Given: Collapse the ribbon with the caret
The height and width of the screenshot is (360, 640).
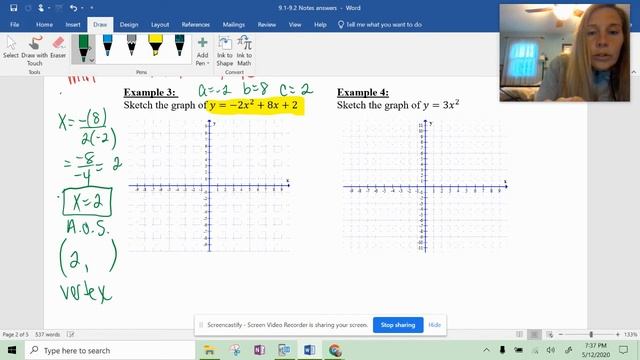Looking at the screenshot, I should [x=634, y=72].
